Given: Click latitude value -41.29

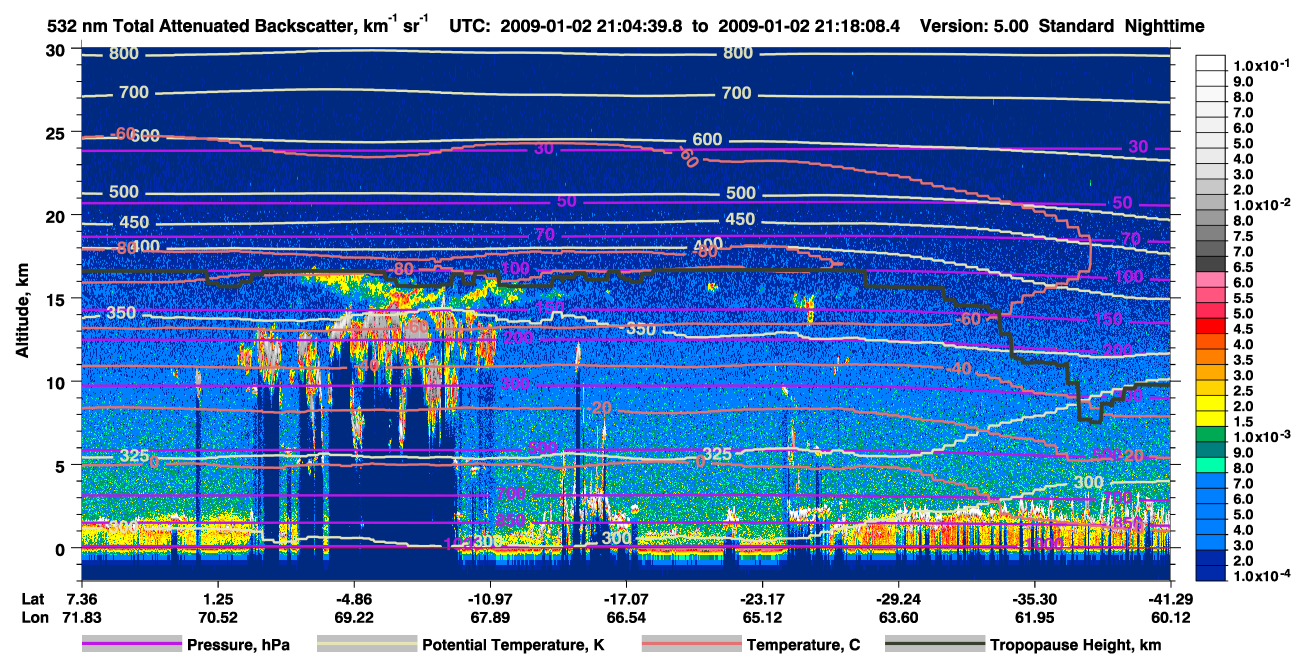Looking at the screenshot, I should click(x=1170, y=599).
